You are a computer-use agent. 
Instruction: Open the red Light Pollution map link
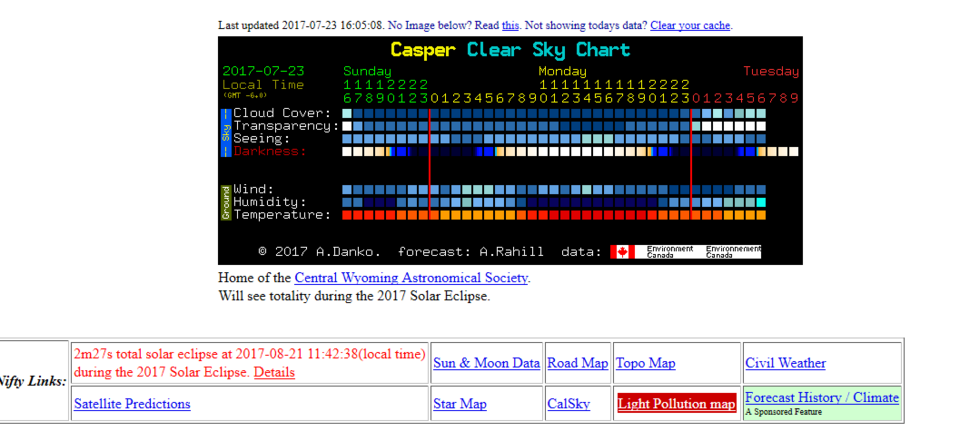pos(677,404)
